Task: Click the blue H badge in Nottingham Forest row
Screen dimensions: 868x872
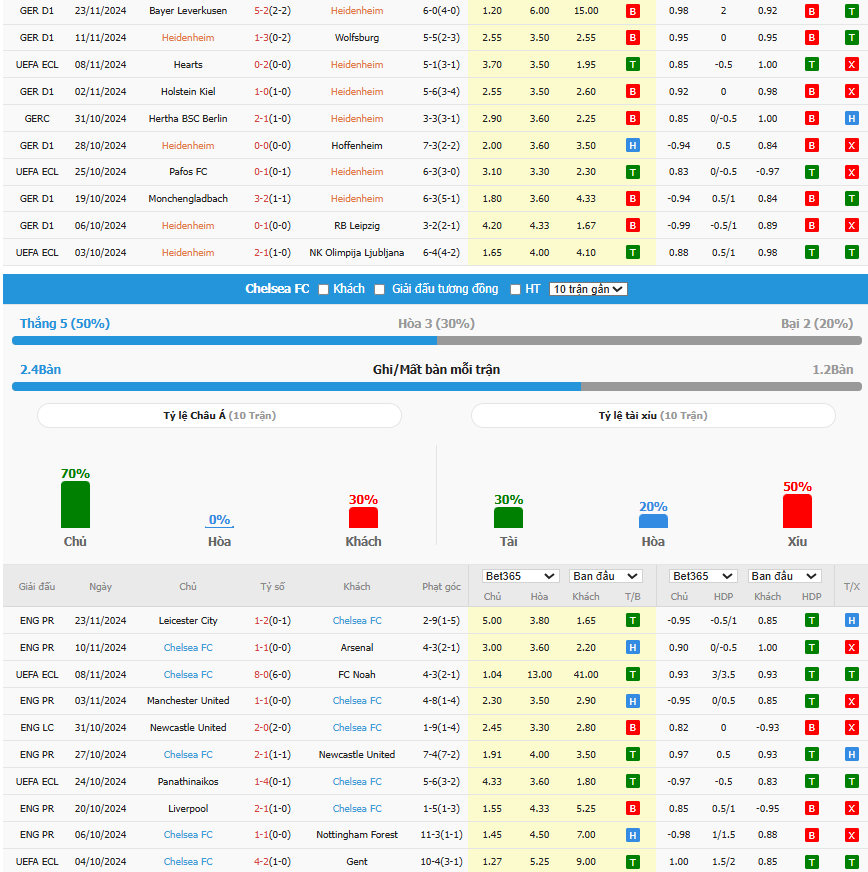Action: coord(632,835)
